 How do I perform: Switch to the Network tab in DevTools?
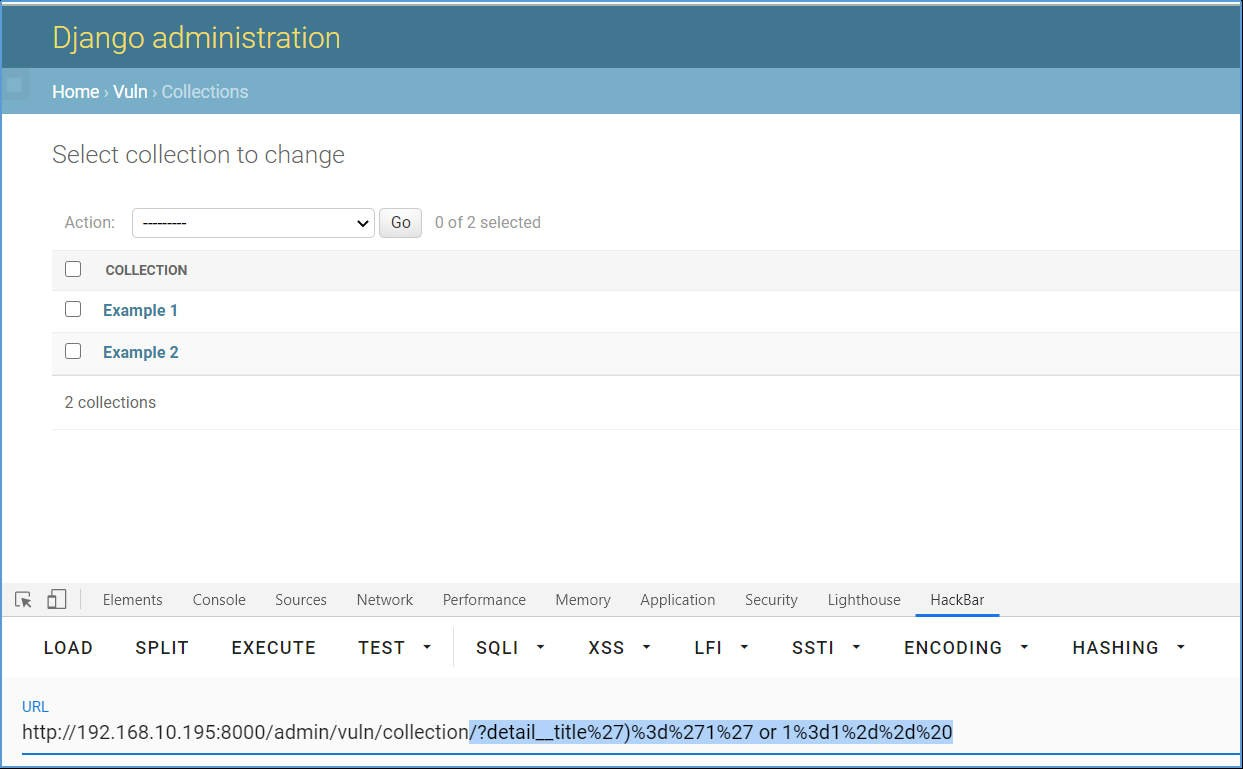click(x=384, y=599)
